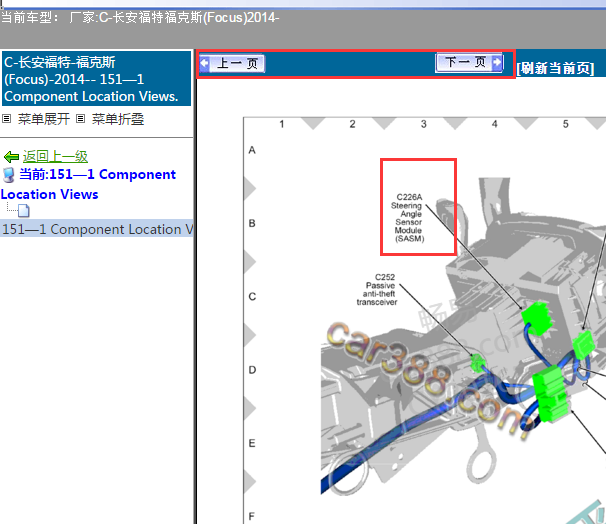Click the left arrow icon on the 上一页 button
The height and width of the screenshot is (524, 606).
pos(205,63)
